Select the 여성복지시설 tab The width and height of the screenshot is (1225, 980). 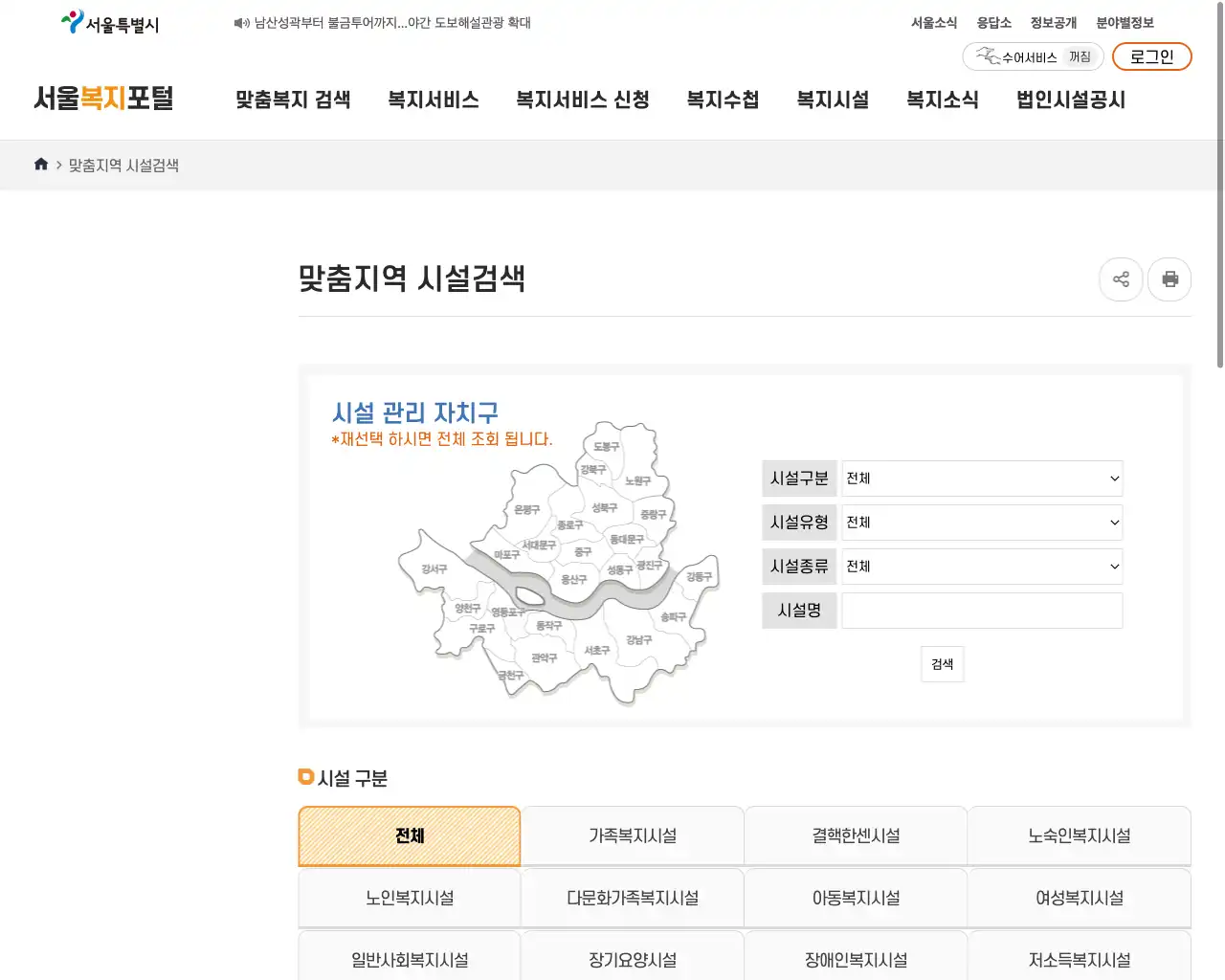click(x=1080, y=899)
